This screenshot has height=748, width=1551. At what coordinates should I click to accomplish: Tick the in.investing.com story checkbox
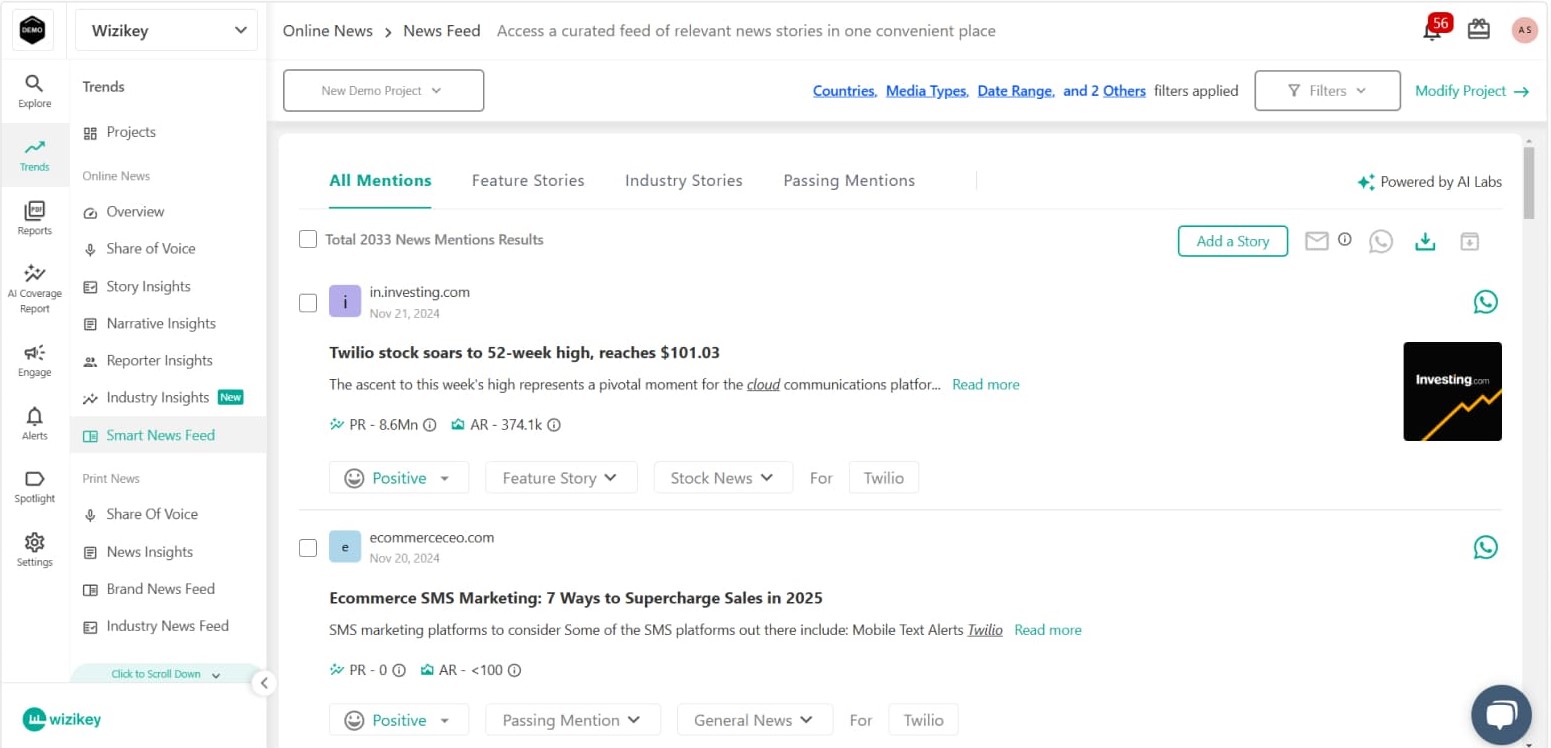point(308,303)
